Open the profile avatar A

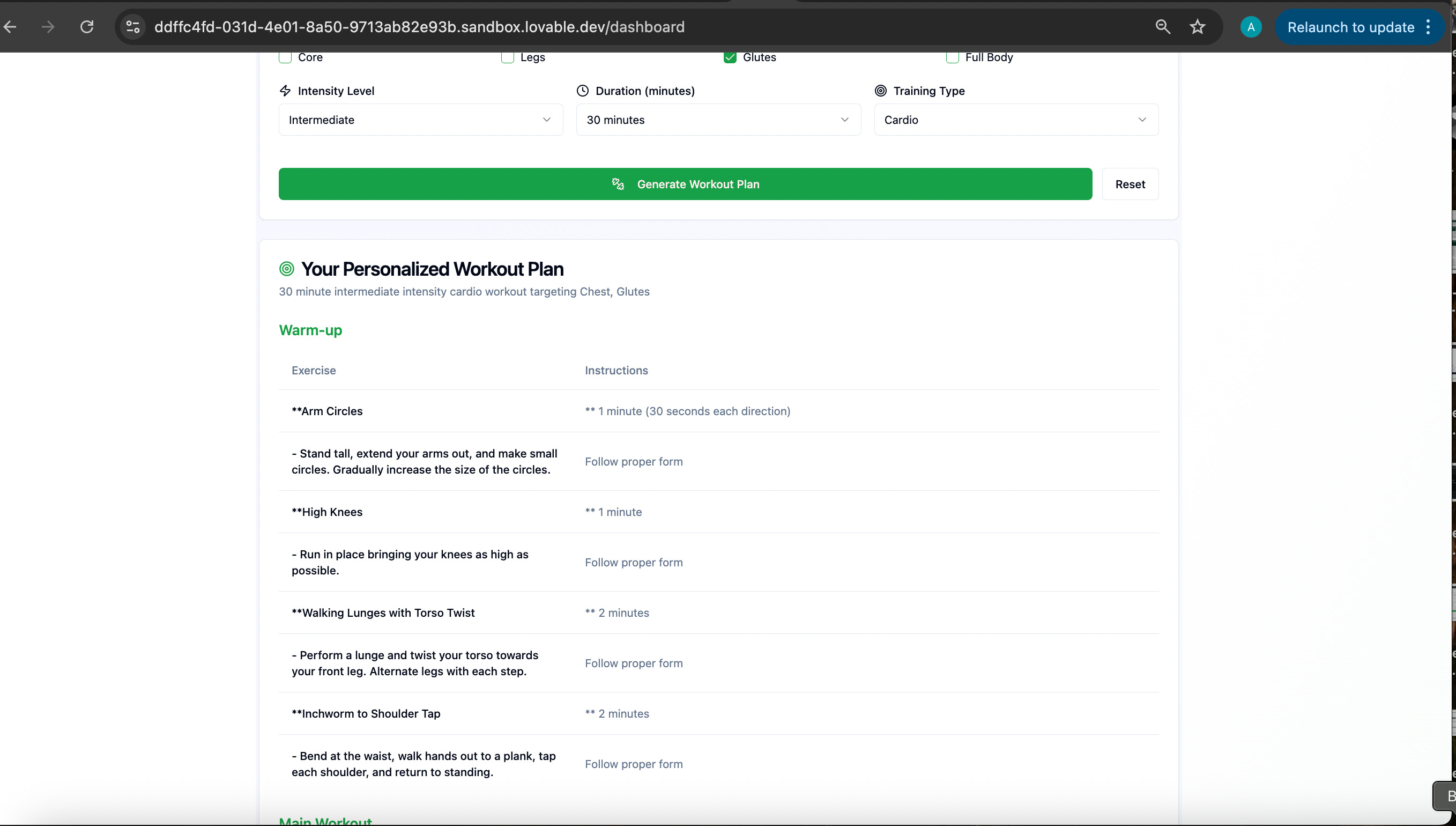1250,27
